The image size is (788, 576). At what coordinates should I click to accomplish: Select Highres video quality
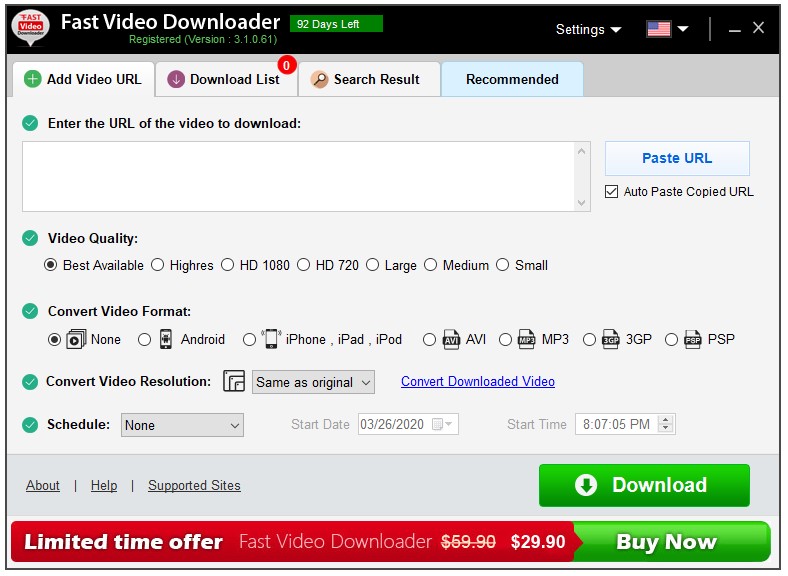pos(158,265)
